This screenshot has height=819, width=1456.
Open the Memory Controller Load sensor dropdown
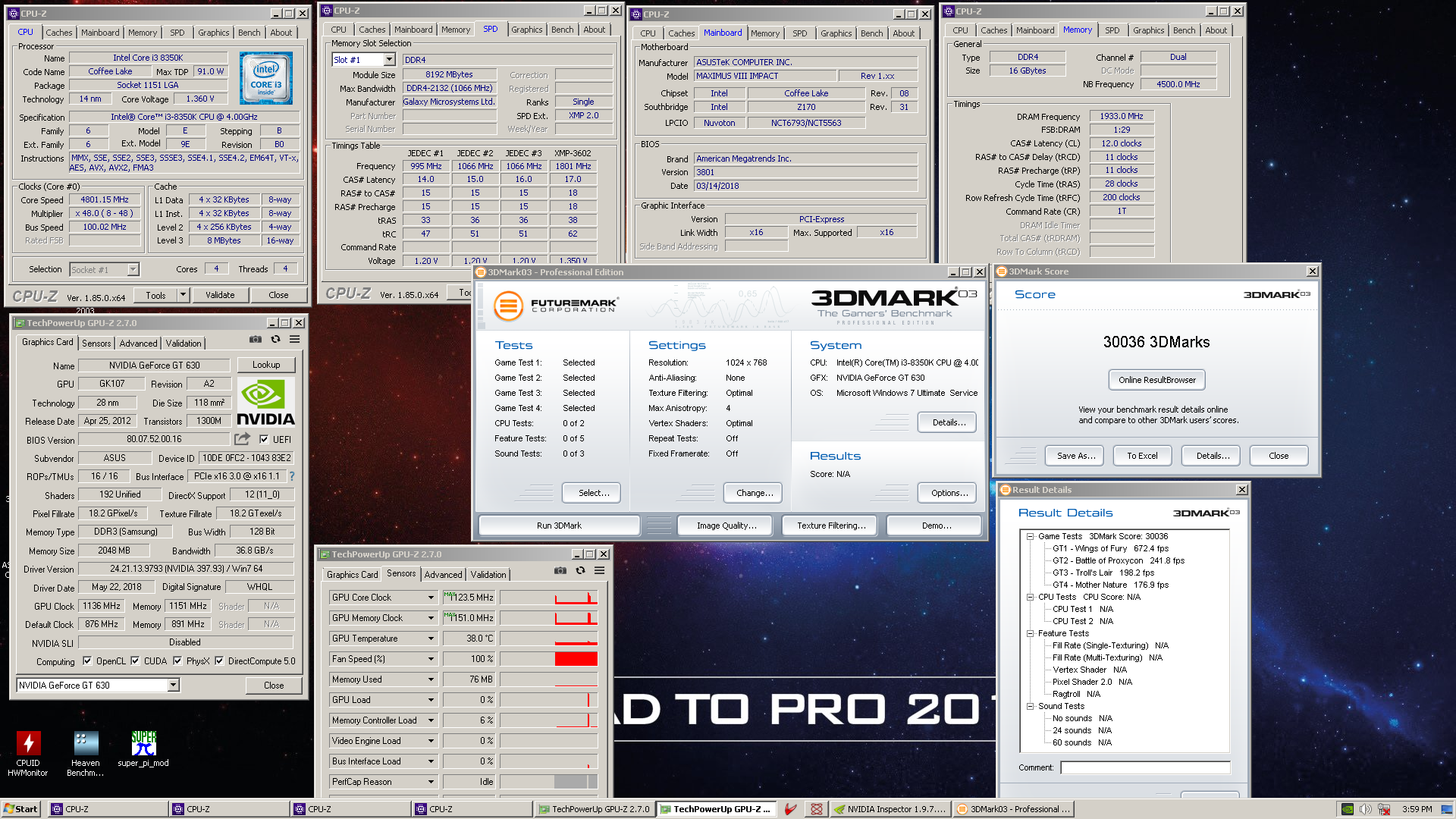[x=431, y=720]
